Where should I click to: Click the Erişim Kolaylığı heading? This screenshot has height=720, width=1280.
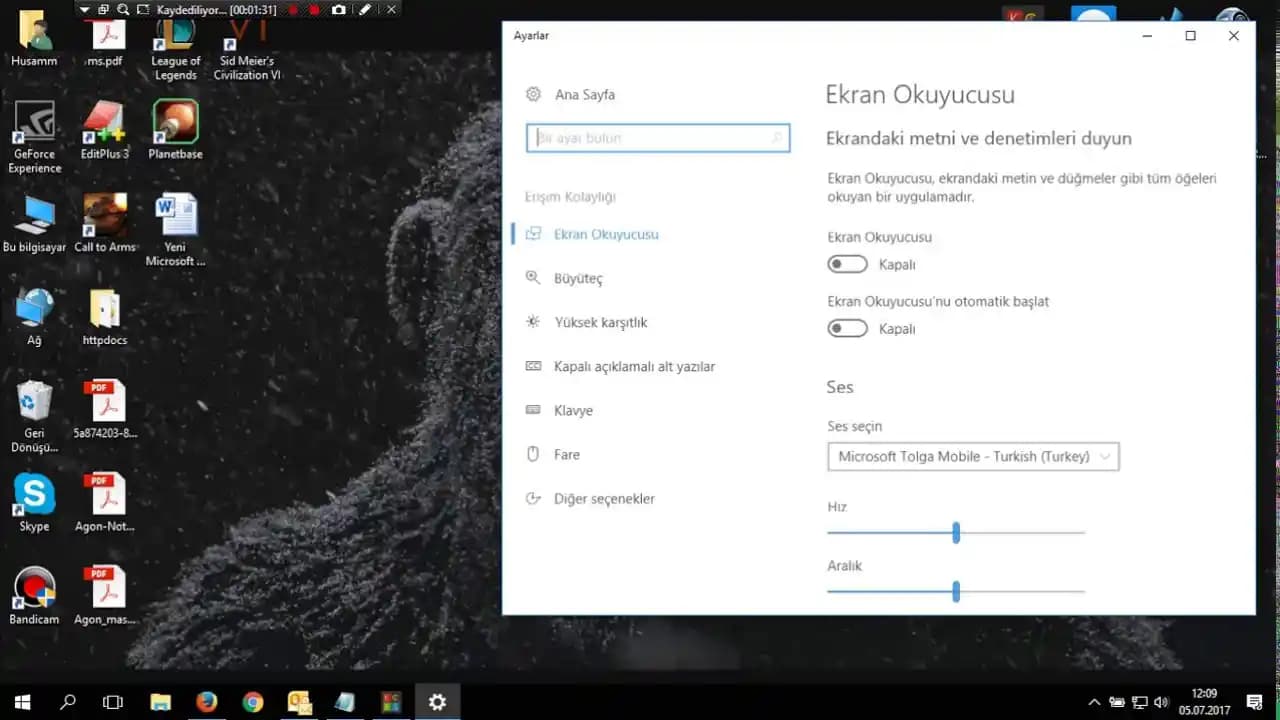click(570, 197)
